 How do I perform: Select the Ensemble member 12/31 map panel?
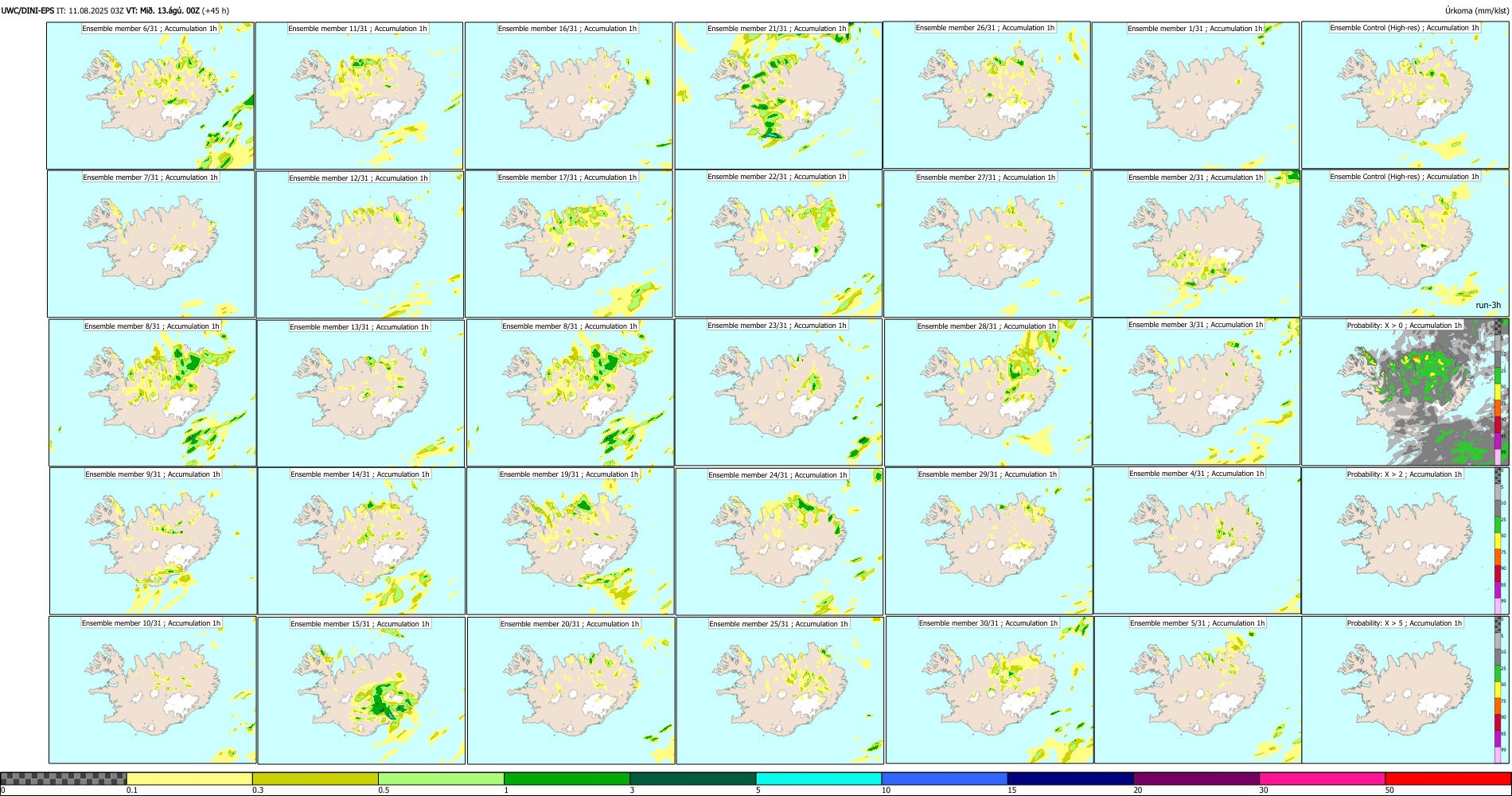tap(360, 245)
